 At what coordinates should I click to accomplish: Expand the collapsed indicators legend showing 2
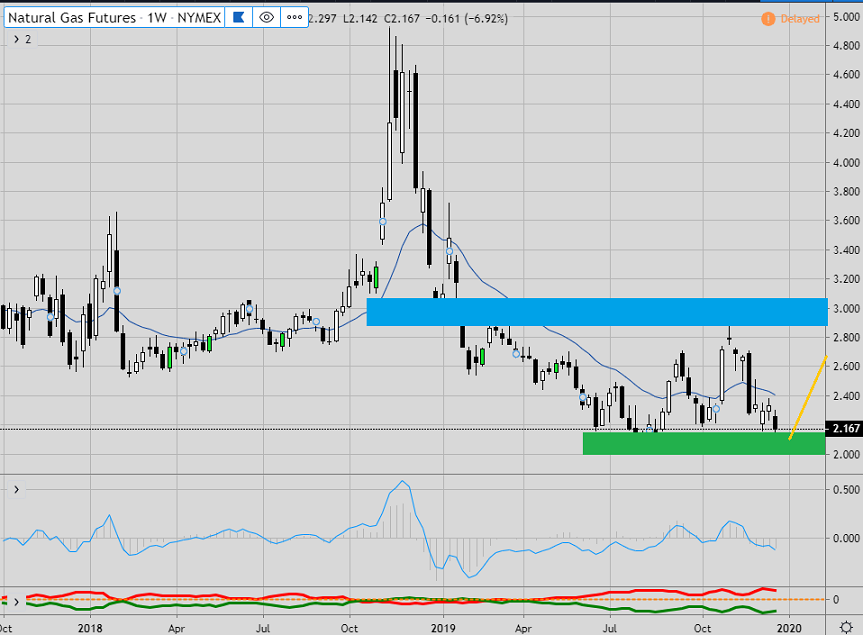click(22, 40)
